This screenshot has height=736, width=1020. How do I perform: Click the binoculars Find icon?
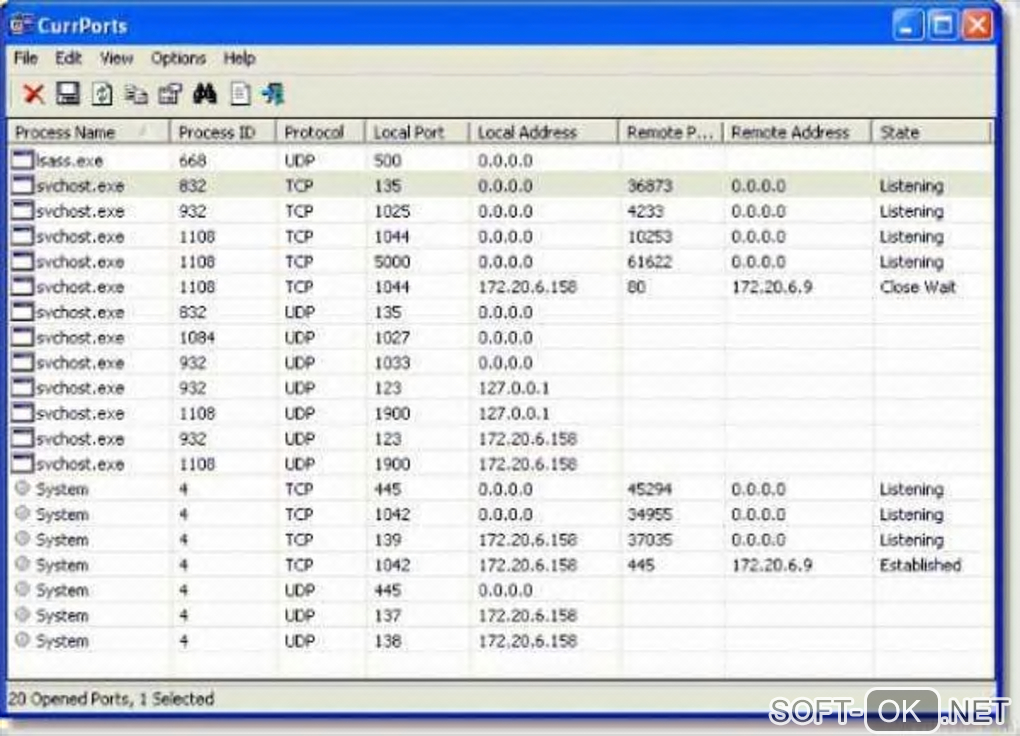point(204,94)
